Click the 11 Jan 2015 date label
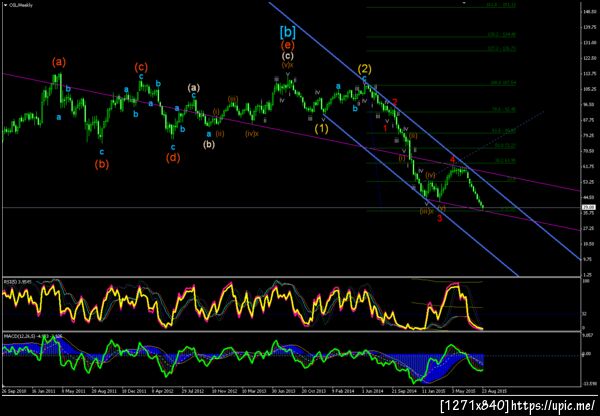Image resolution: width=600 pixels, height=416 pixels. point(433,392)
